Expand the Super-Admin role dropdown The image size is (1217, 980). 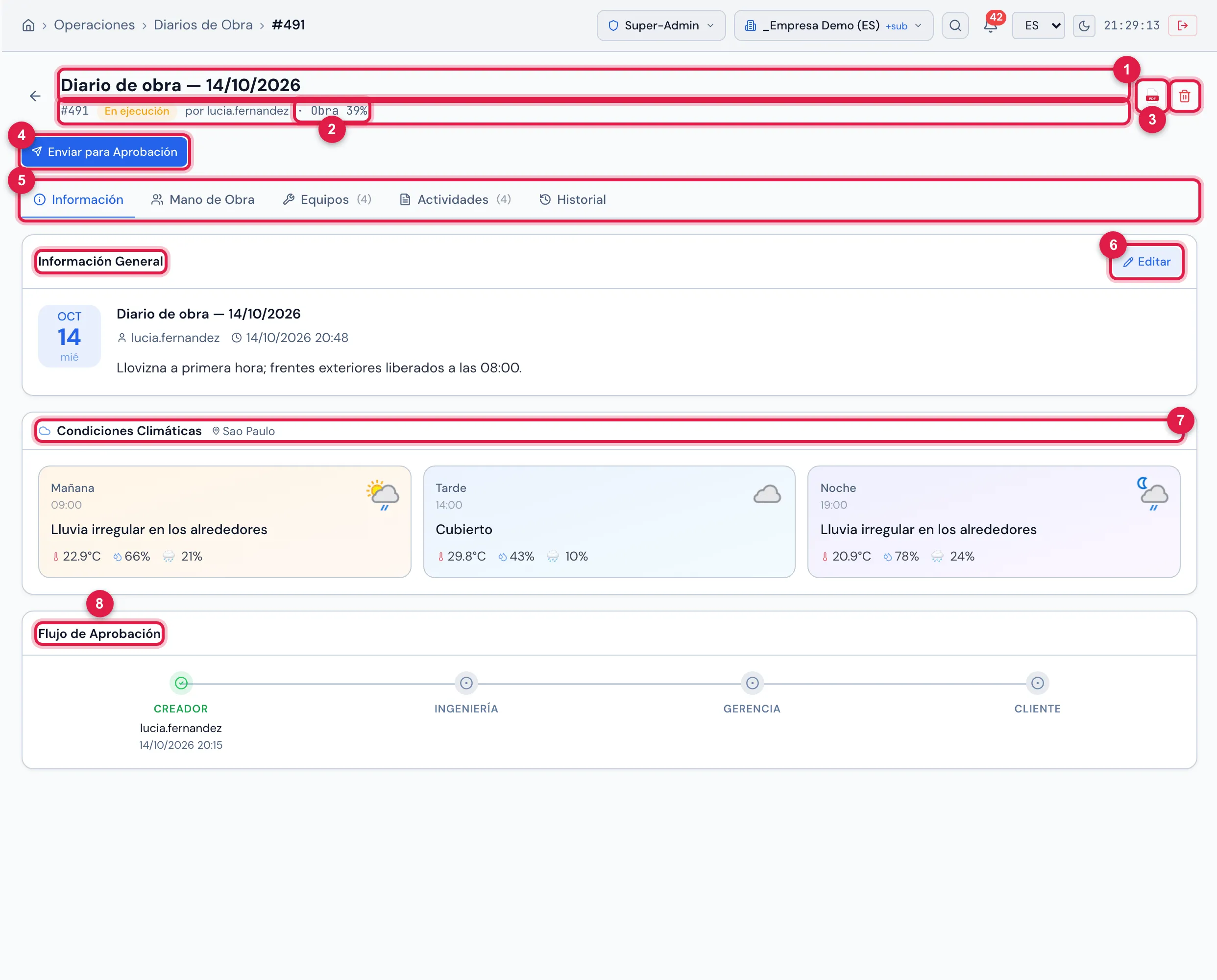[661, 25]
